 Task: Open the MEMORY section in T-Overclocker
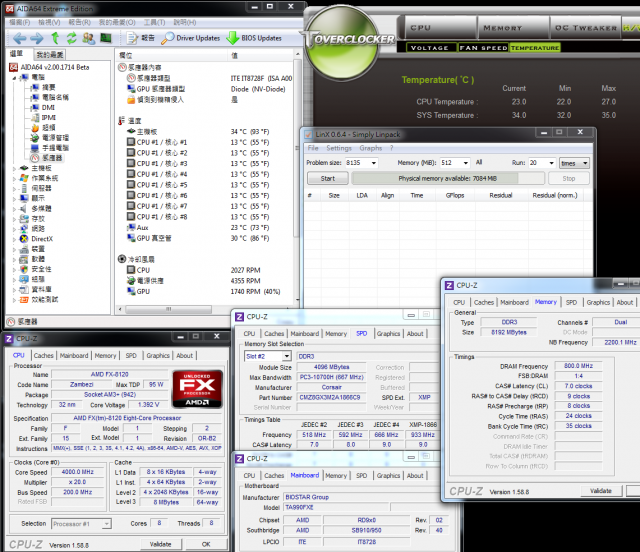(x=512, y=28)
